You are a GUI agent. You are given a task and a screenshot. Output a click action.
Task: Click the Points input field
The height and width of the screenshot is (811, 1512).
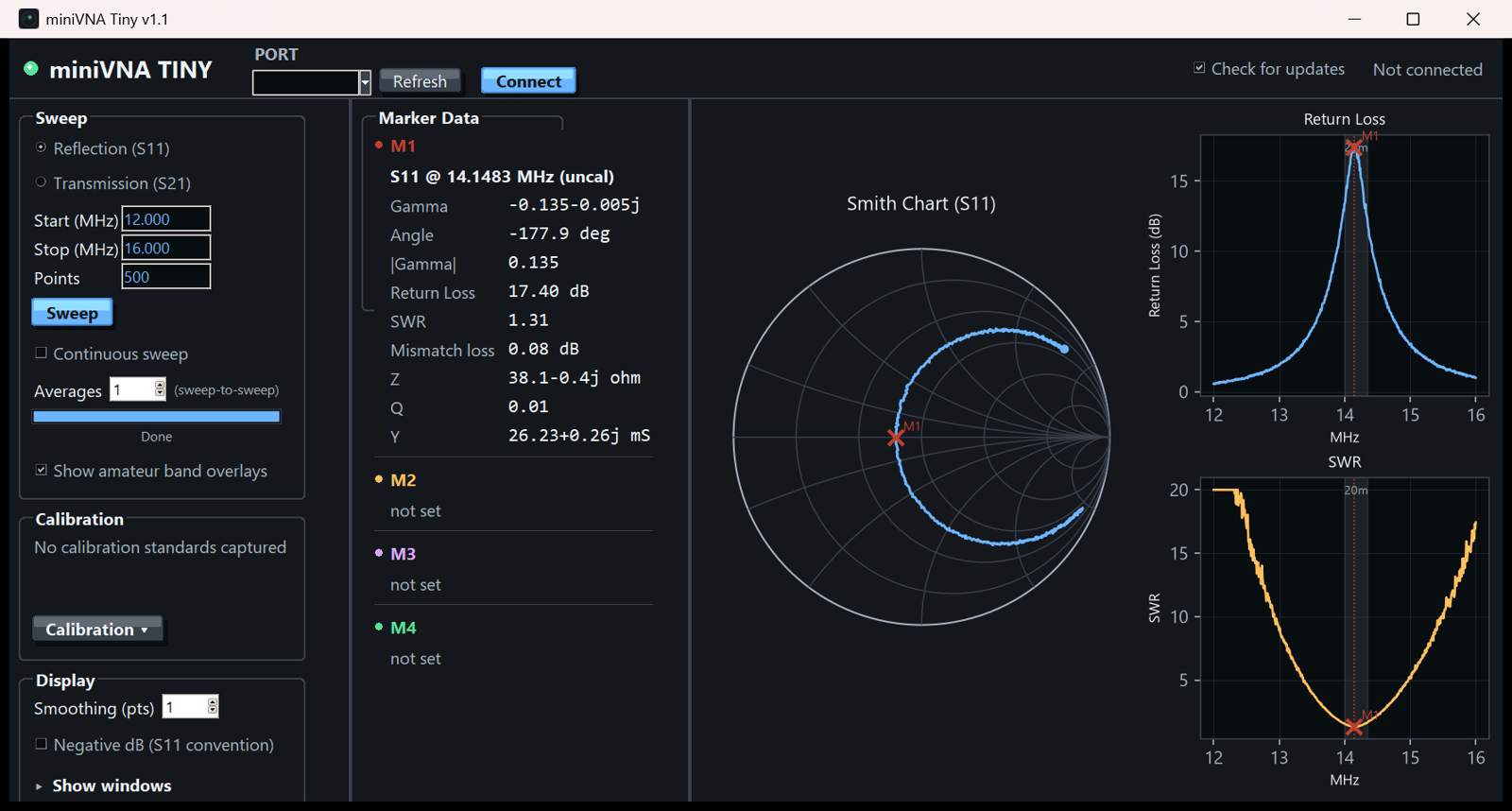(166, 277)
